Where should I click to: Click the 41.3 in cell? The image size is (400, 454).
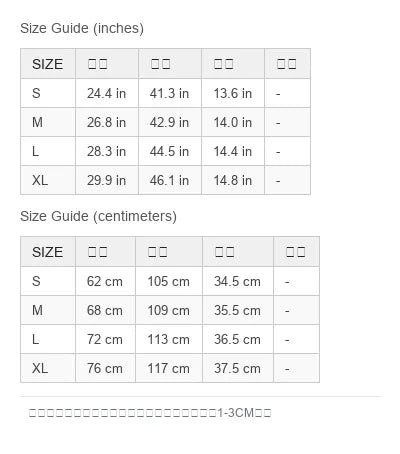170,93
